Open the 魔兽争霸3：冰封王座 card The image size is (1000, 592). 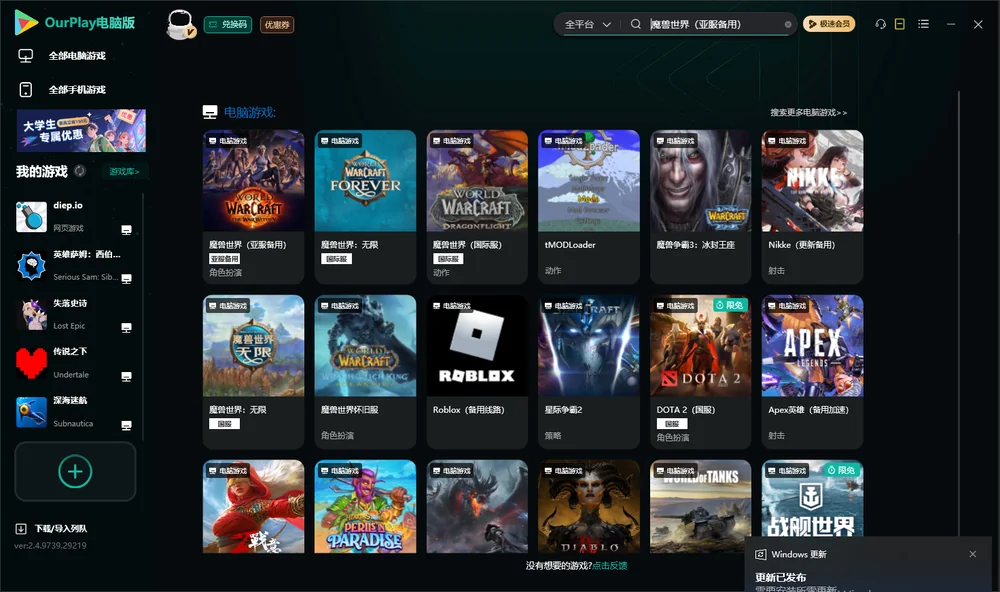[700, 207]
